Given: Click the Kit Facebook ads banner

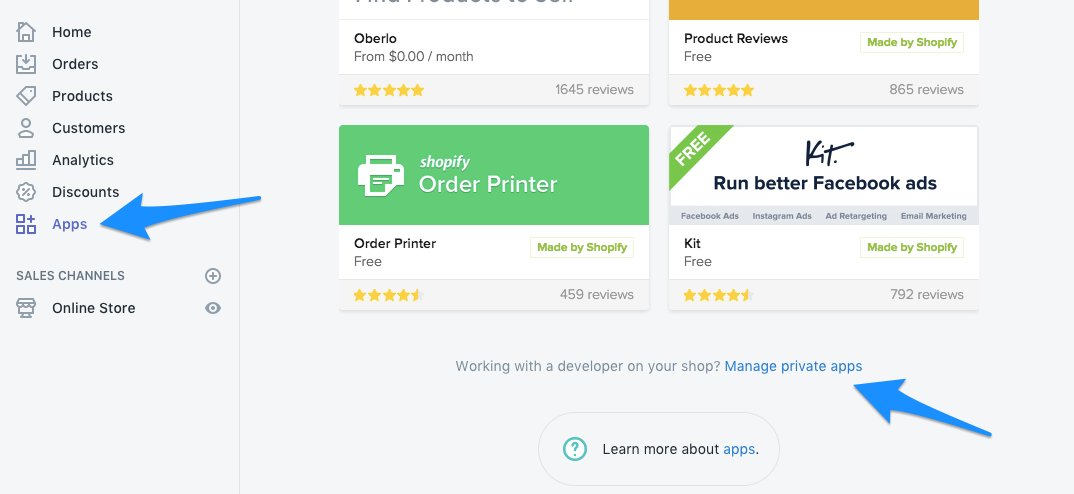Looking at the screenshot, I should pyautogui.click(x=823, y=175).
